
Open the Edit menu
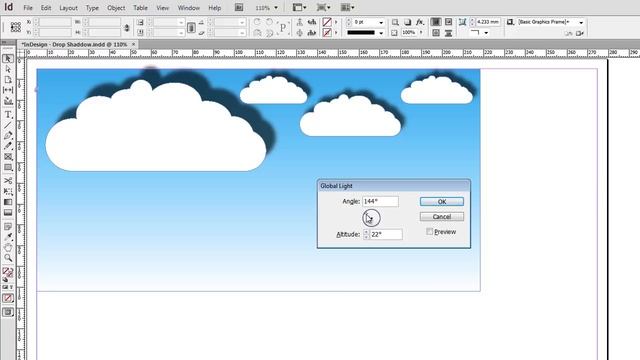(46, 8)
